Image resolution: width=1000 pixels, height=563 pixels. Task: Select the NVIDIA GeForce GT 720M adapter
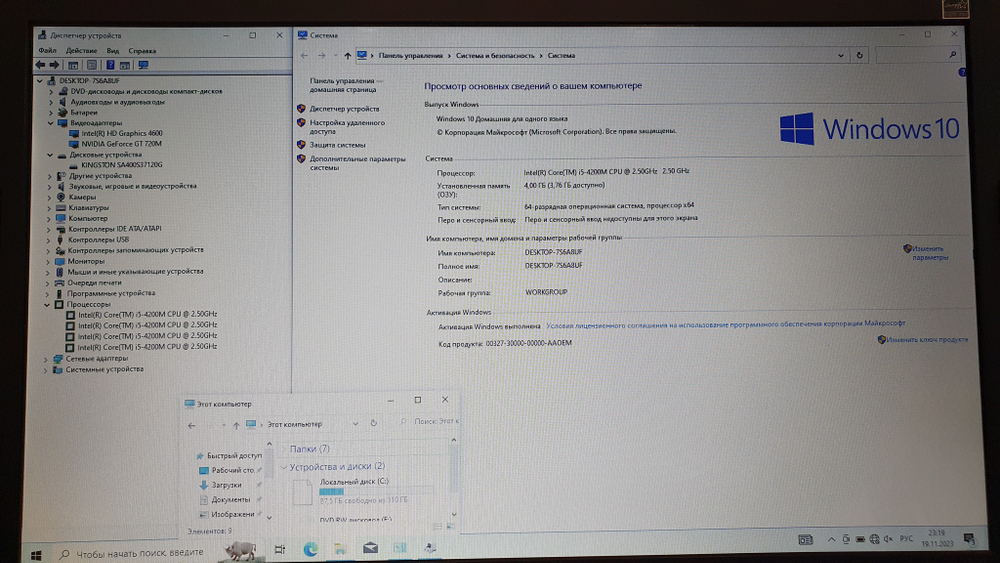tap(121, 144)
